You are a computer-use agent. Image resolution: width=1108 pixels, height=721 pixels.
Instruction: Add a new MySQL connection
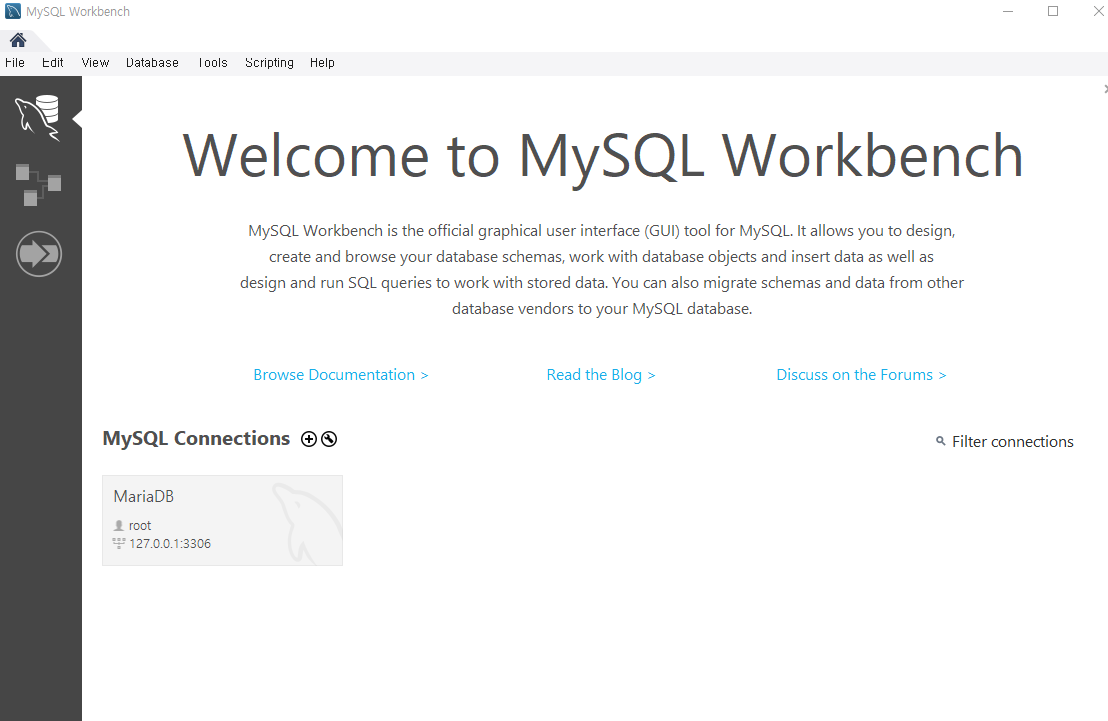(x=309, y=439)
